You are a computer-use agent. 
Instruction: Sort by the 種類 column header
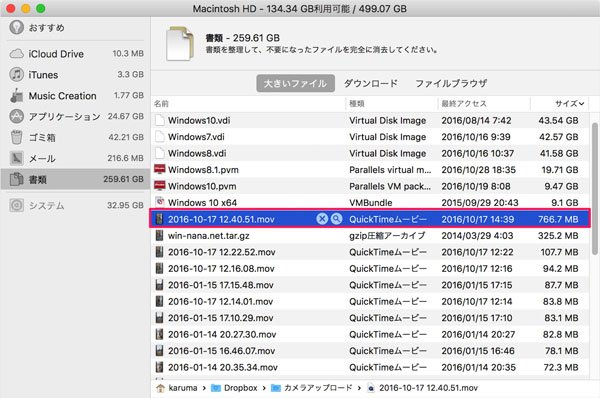click(x=357, y=103)
